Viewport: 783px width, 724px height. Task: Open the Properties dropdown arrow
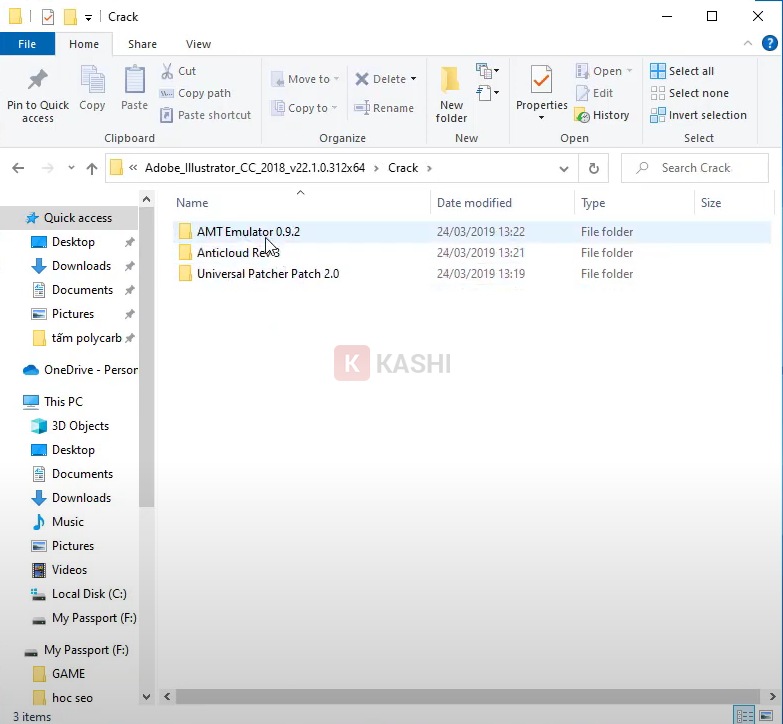tap(541, 118)
